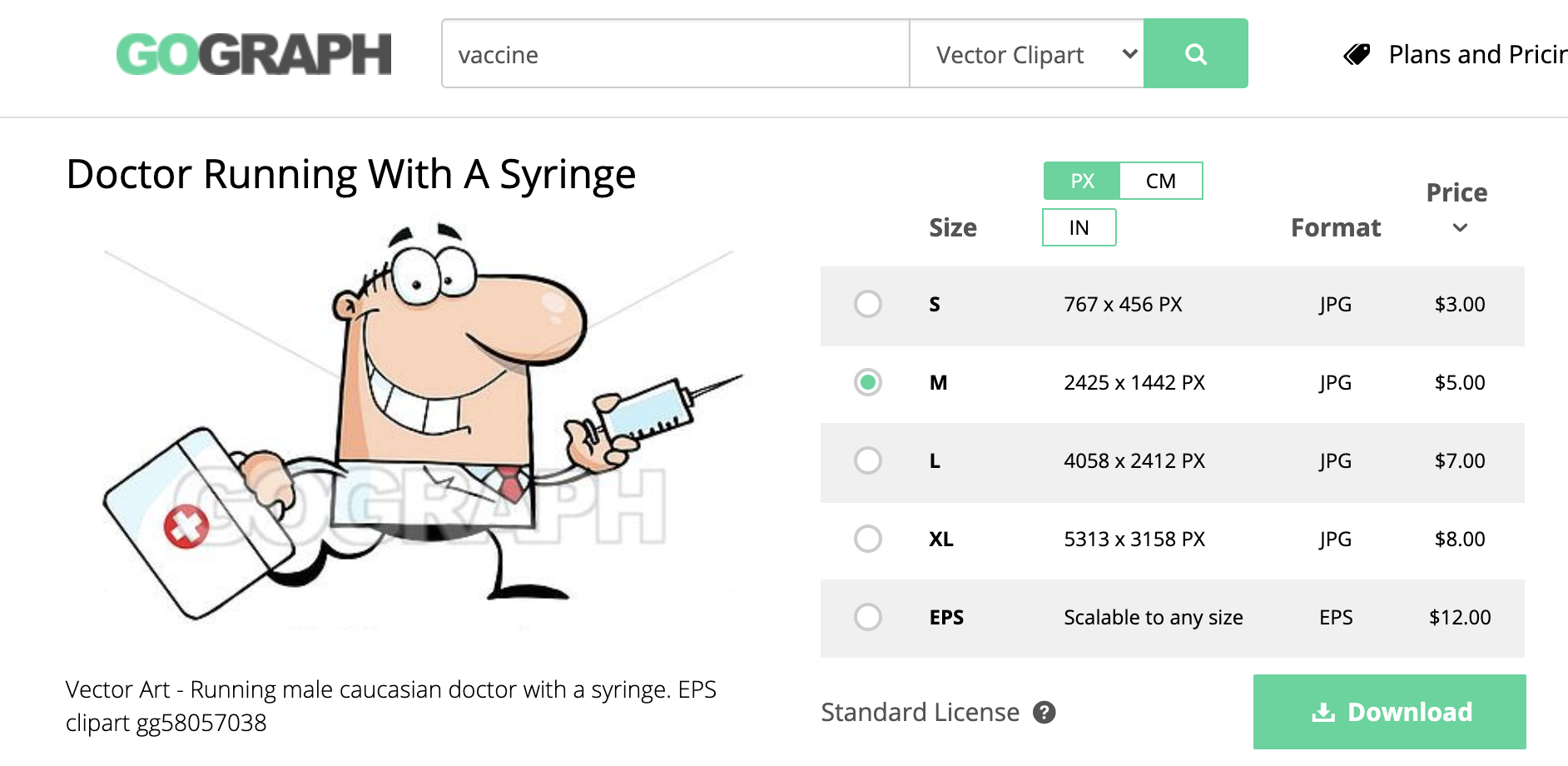Click the Standard License label
Screen dimensions: 1568x766
point(920,713)
